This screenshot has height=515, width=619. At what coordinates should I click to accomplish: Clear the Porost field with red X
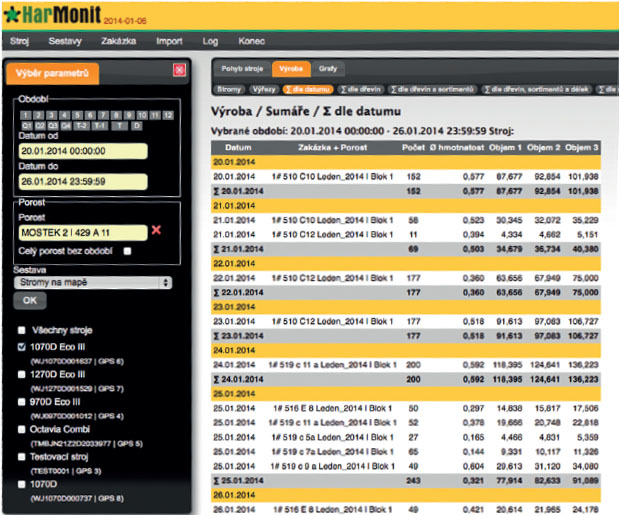(x=156, y=231)
